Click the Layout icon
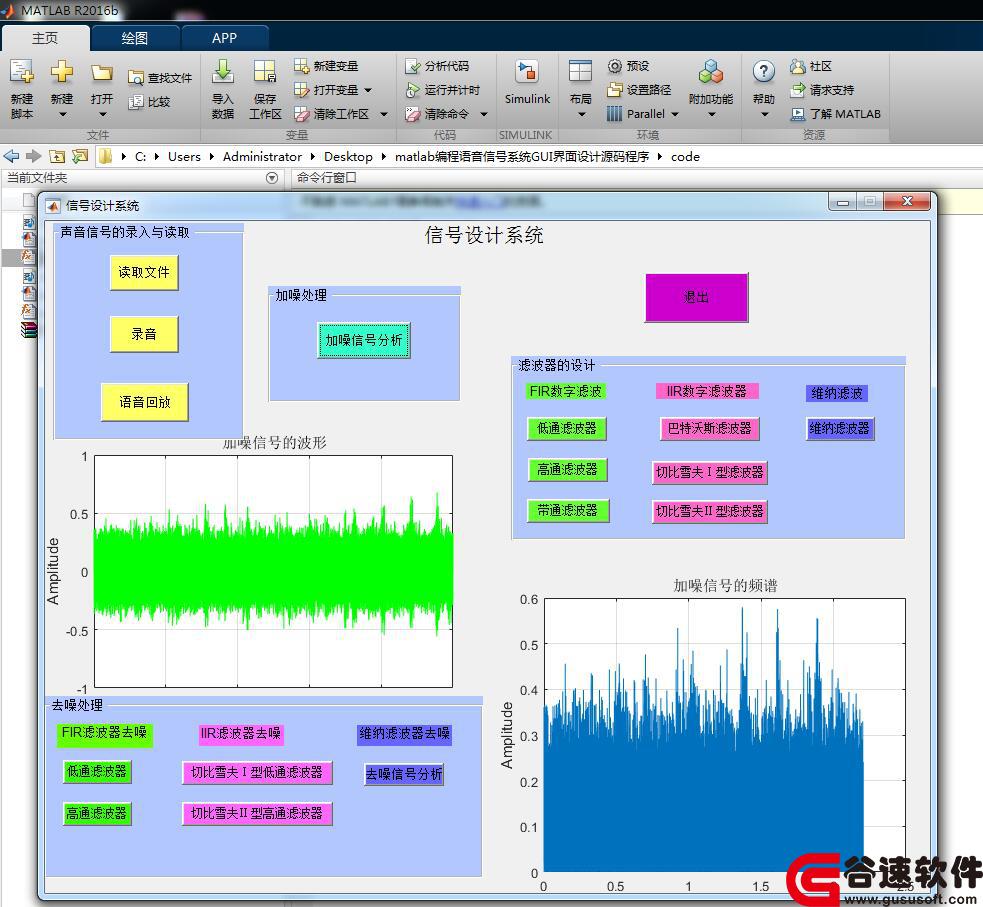 click(580, 71)
